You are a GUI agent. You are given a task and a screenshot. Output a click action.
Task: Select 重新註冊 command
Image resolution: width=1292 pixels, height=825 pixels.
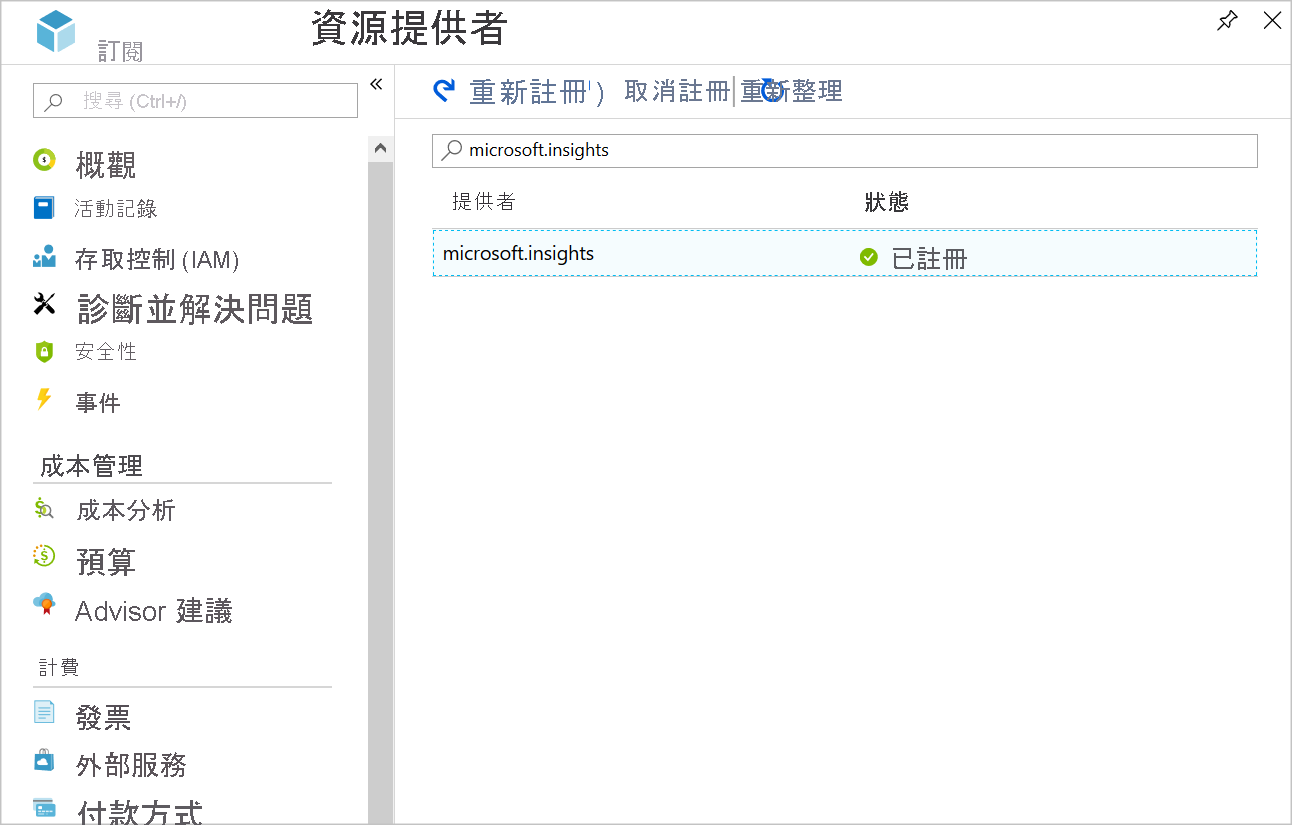pos(528,92)
